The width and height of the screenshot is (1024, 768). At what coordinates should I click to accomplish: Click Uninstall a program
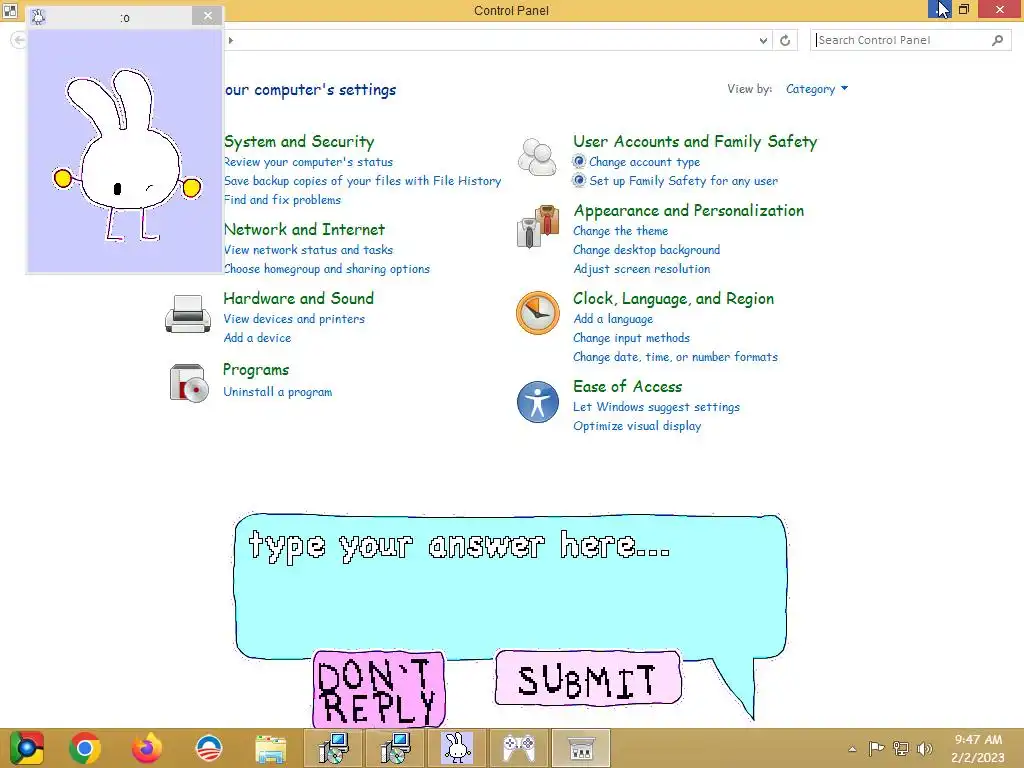pyautogui.click(x=278, y=392)
